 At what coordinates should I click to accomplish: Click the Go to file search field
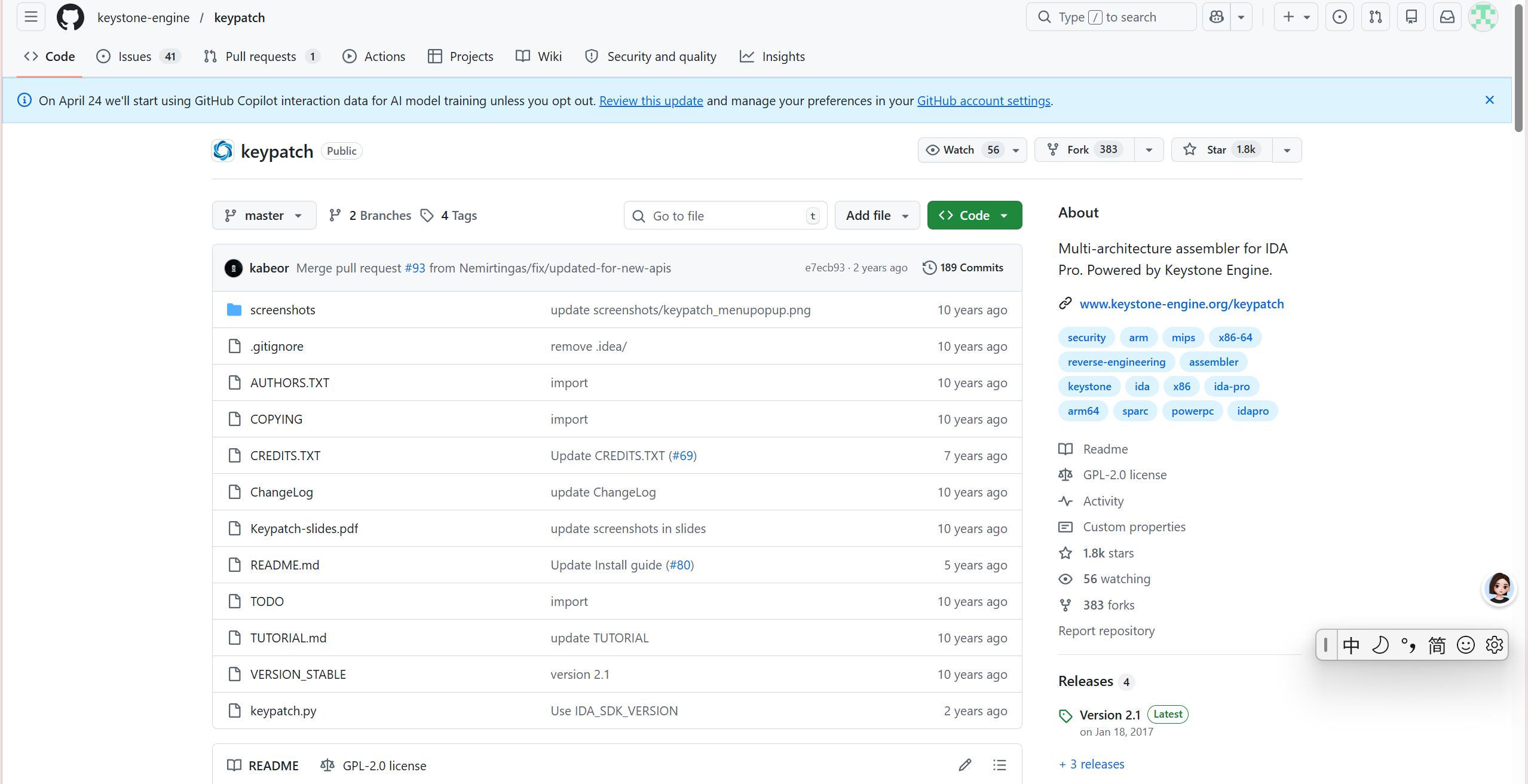(x=724, y=216)
